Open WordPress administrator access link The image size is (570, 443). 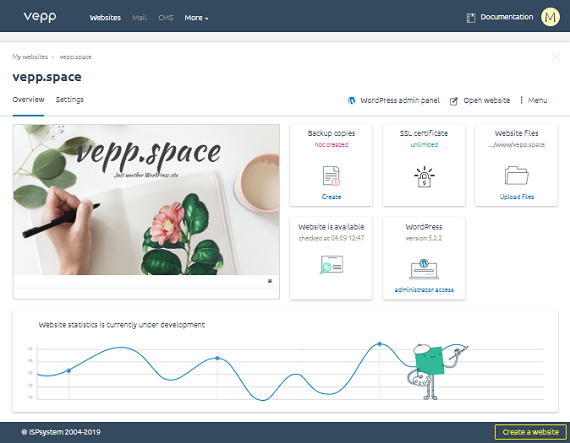tap(424, 290)
